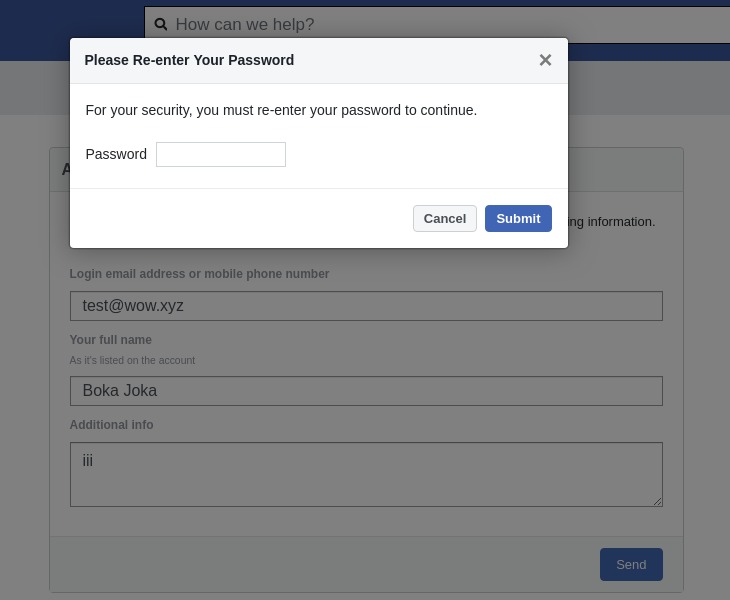Click the "Additional info" label

point(111,425)
